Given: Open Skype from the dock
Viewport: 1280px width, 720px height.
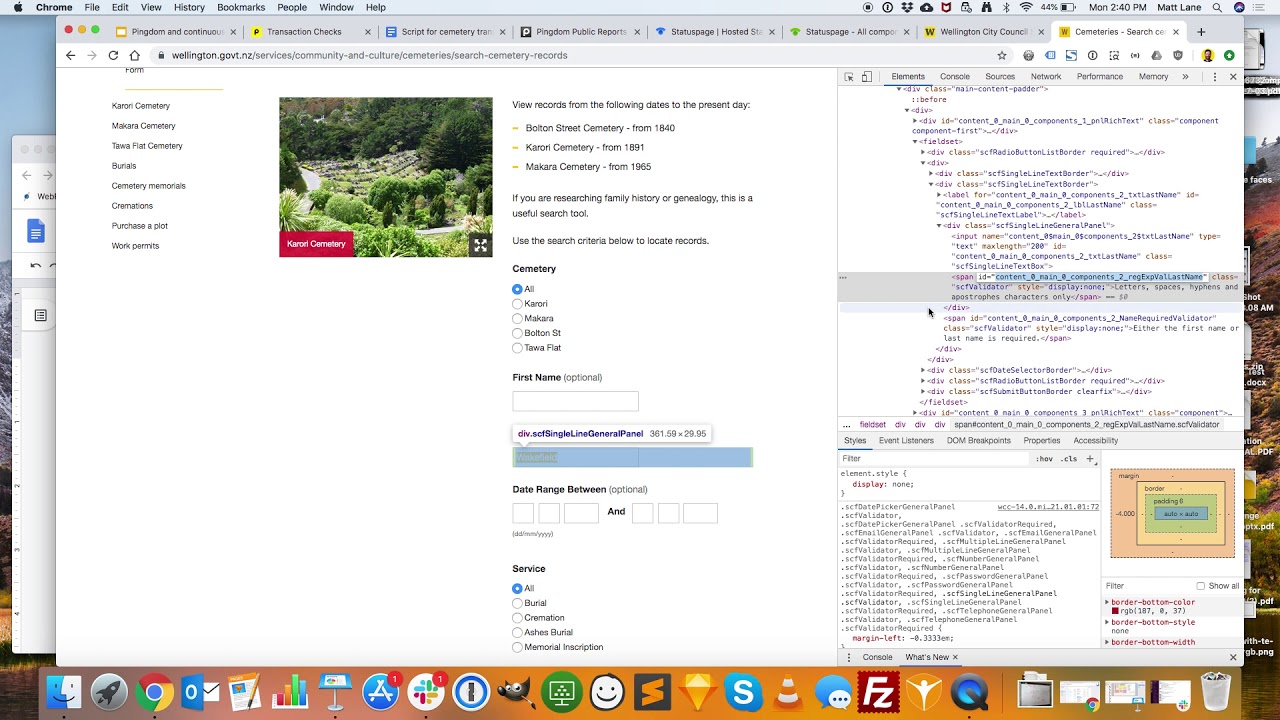Looking at the screenshot, I should (743, 692).
